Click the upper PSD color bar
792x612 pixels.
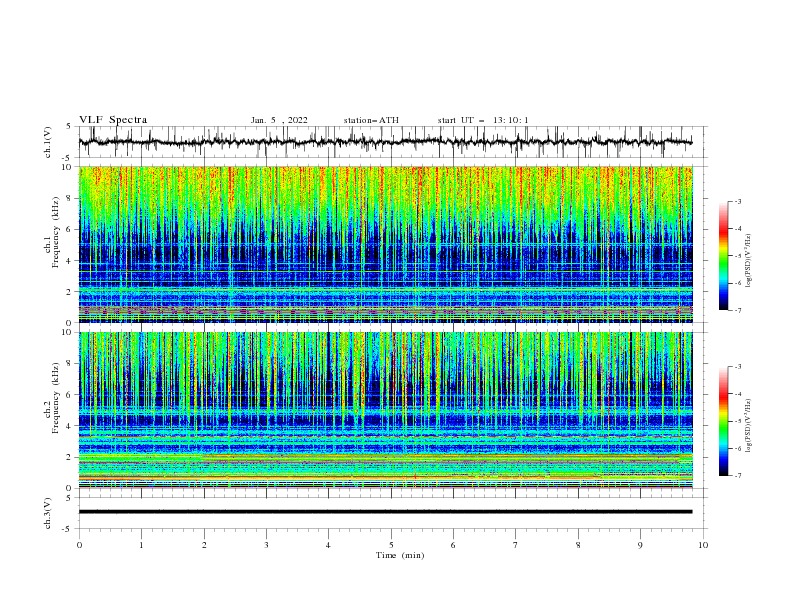tap(723, 255)
